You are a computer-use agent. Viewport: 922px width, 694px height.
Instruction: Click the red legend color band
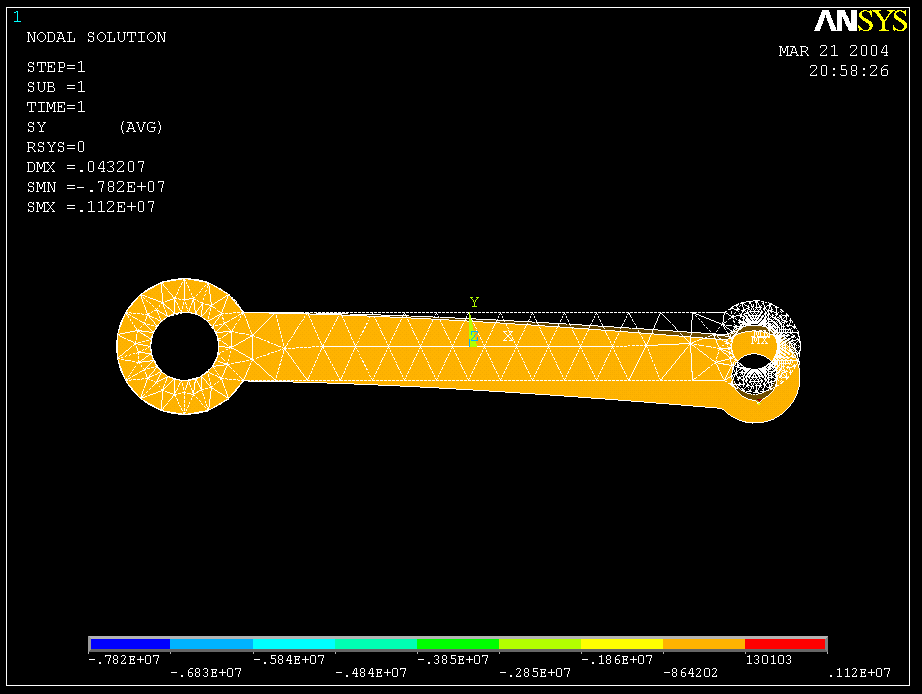pos(785,644)
